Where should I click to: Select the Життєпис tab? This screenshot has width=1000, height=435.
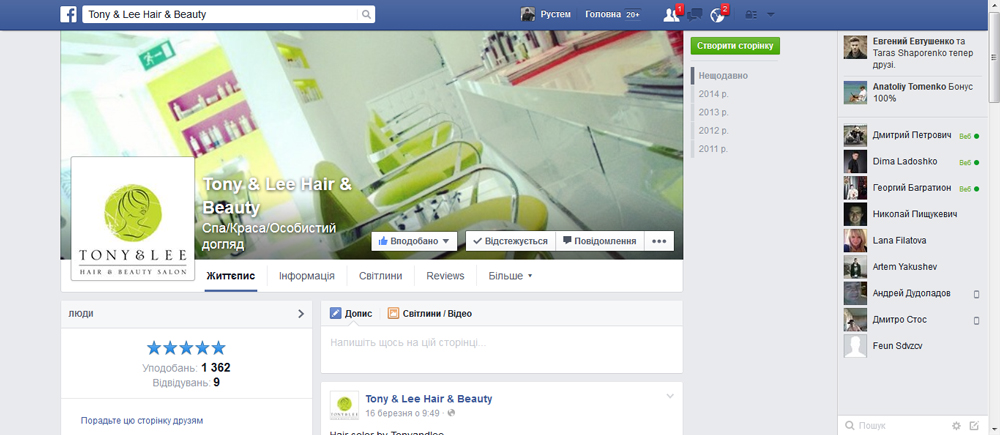coord(231,276)
